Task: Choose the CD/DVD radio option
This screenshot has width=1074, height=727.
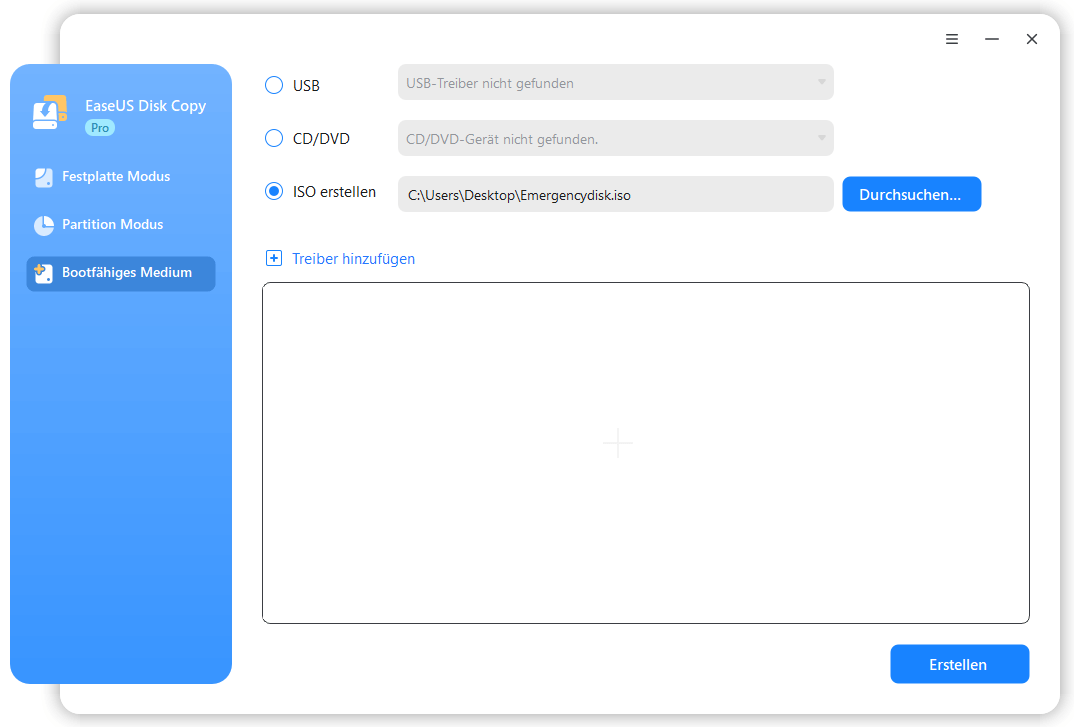Action: point(274,138)
